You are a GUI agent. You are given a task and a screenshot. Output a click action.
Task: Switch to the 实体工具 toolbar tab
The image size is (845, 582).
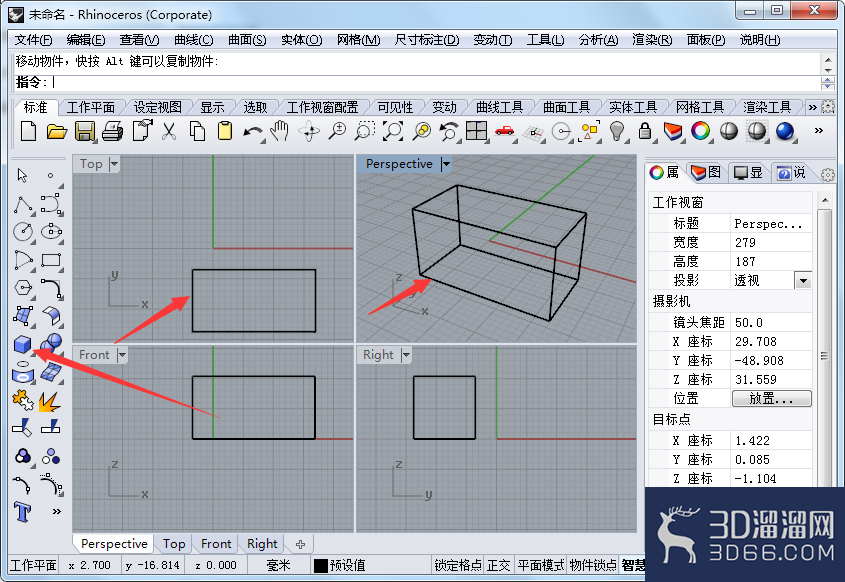tap(633, 107)
